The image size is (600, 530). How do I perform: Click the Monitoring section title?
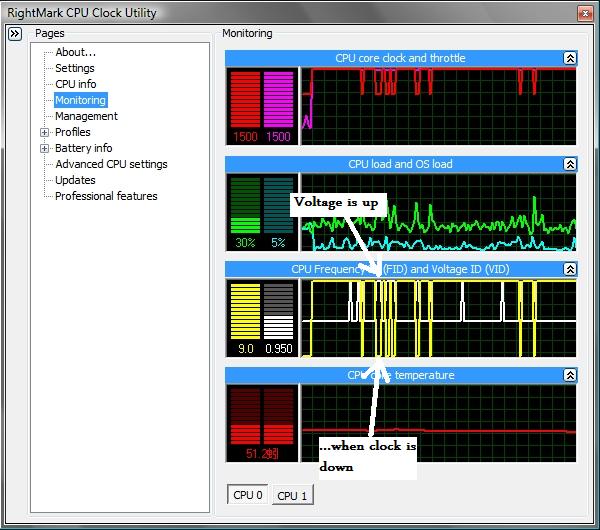247,34
